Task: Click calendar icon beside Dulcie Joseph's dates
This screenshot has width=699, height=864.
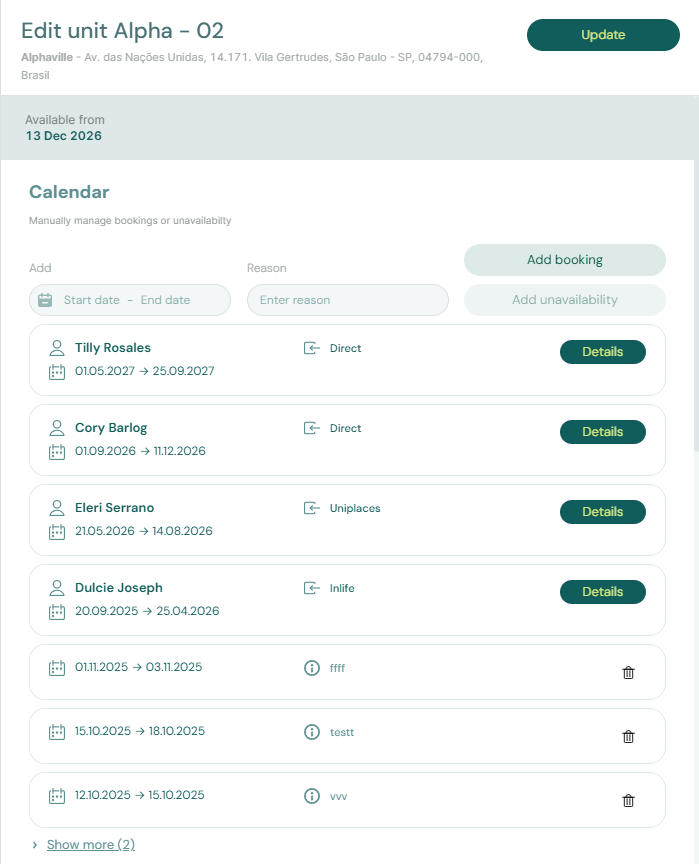Action: pos(57,611)
